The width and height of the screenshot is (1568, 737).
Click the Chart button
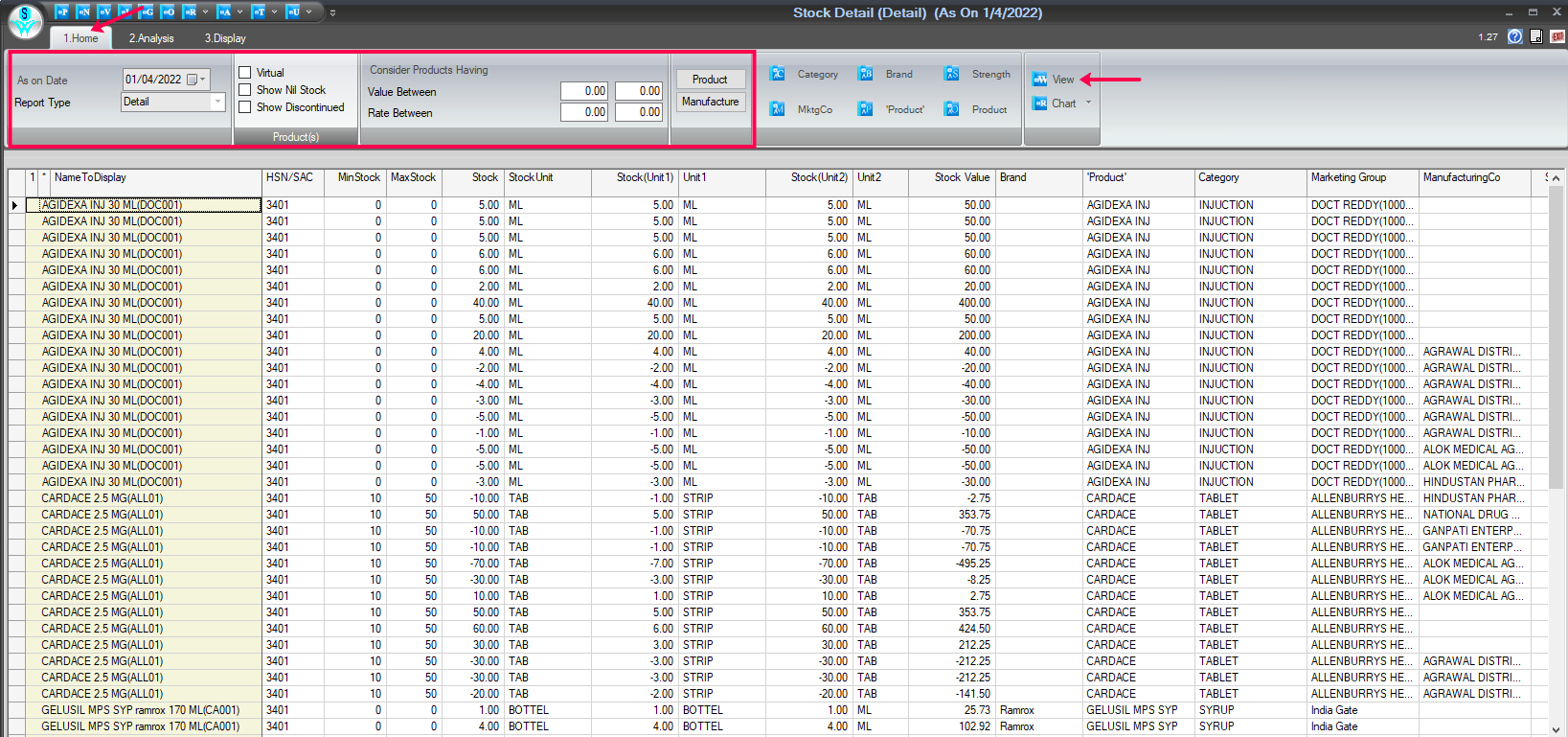1055,104
